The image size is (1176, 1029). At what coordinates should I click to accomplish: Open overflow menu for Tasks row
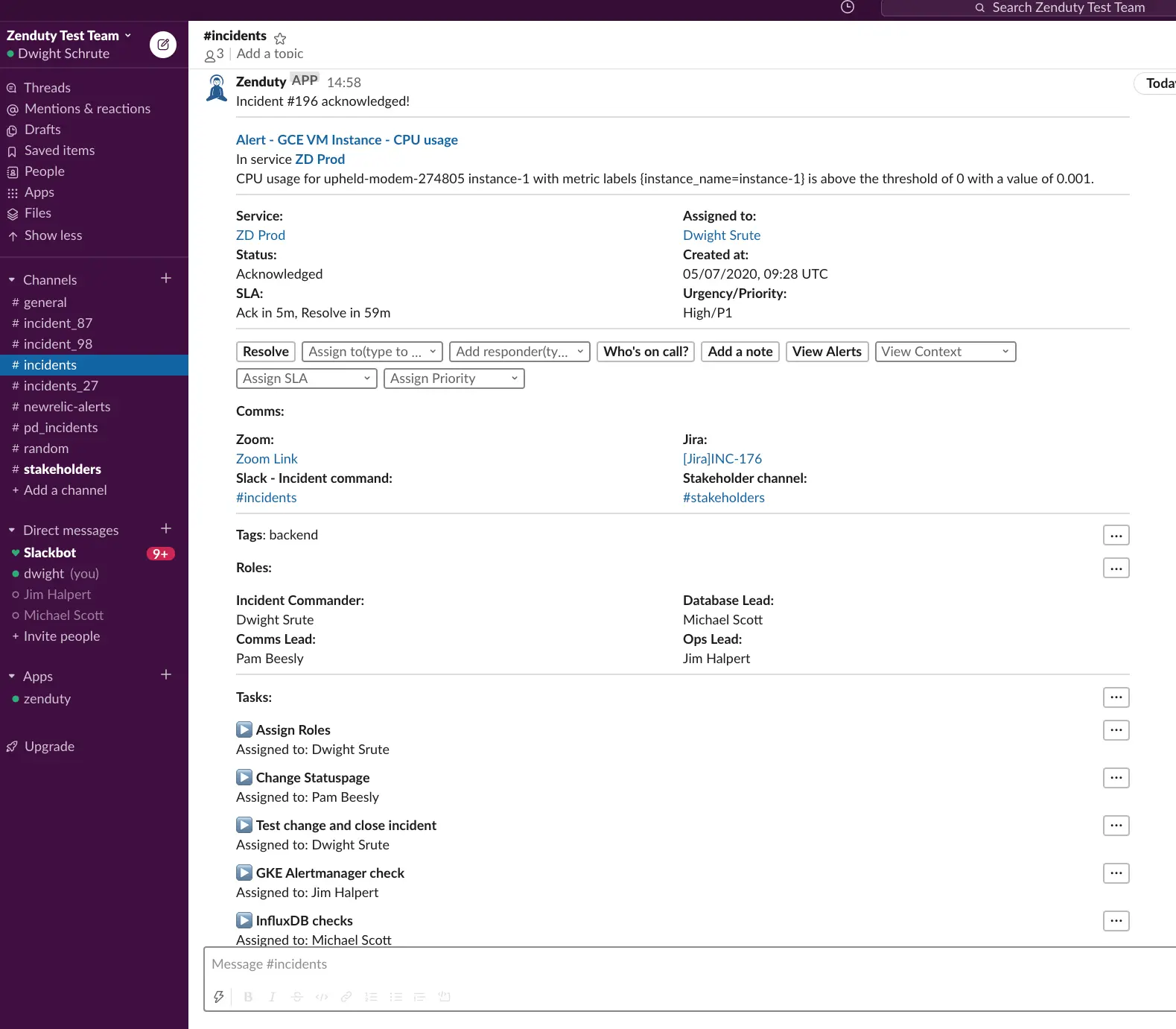pos(1116,697)
